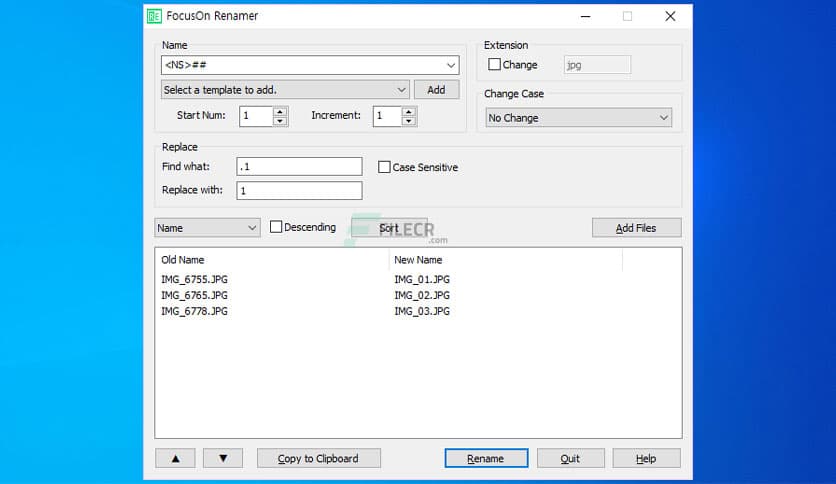Click the Add template button

click(436, 90)
